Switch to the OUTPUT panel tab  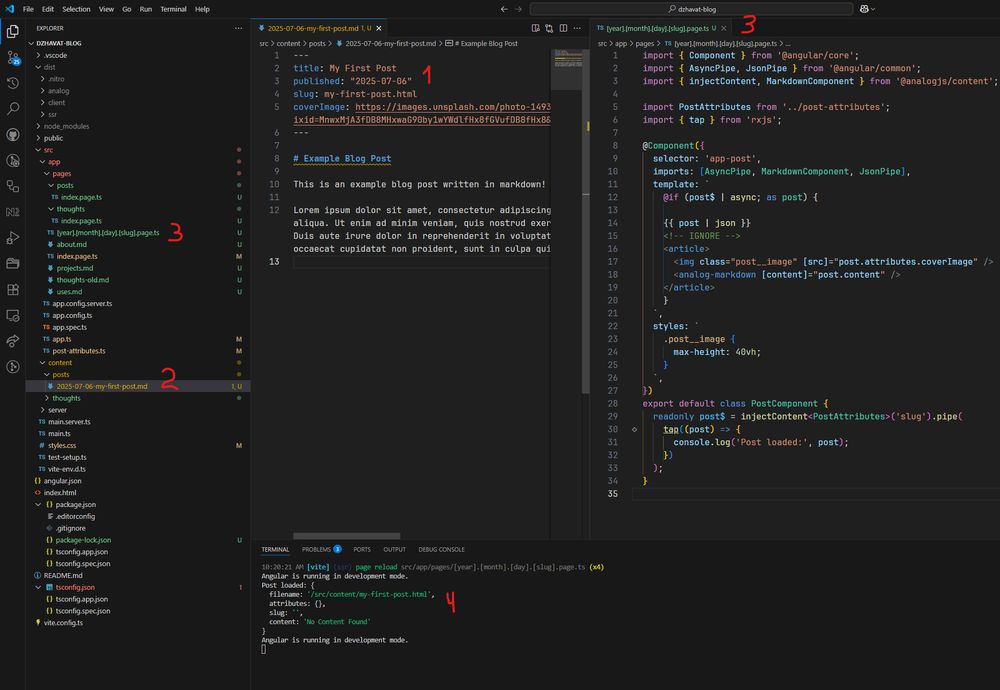(394, 549)
